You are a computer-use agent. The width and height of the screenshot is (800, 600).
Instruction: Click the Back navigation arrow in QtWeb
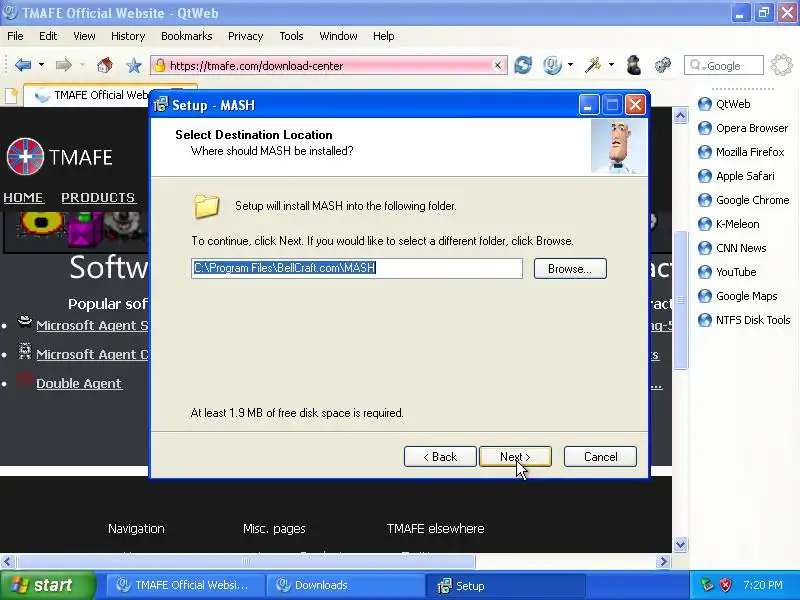(23, 65)
